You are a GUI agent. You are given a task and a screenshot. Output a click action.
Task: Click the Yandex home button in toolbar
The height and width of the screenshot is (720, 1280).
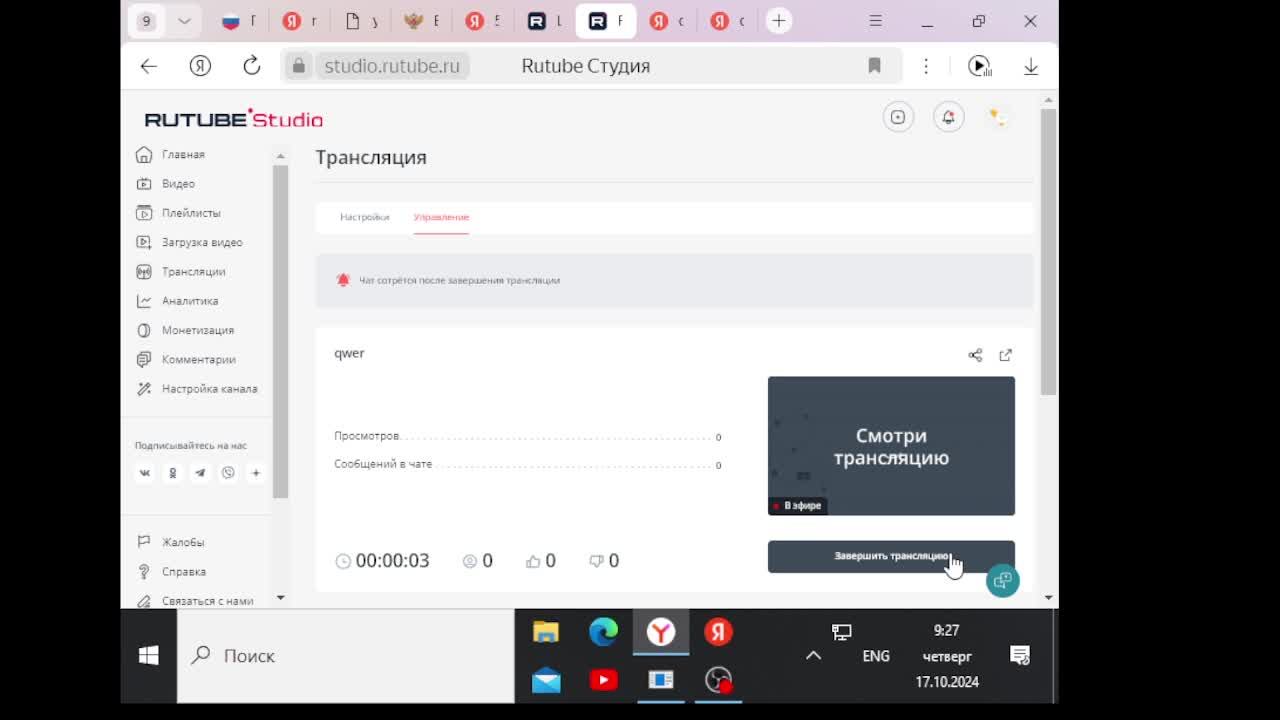tap(200, 66)
